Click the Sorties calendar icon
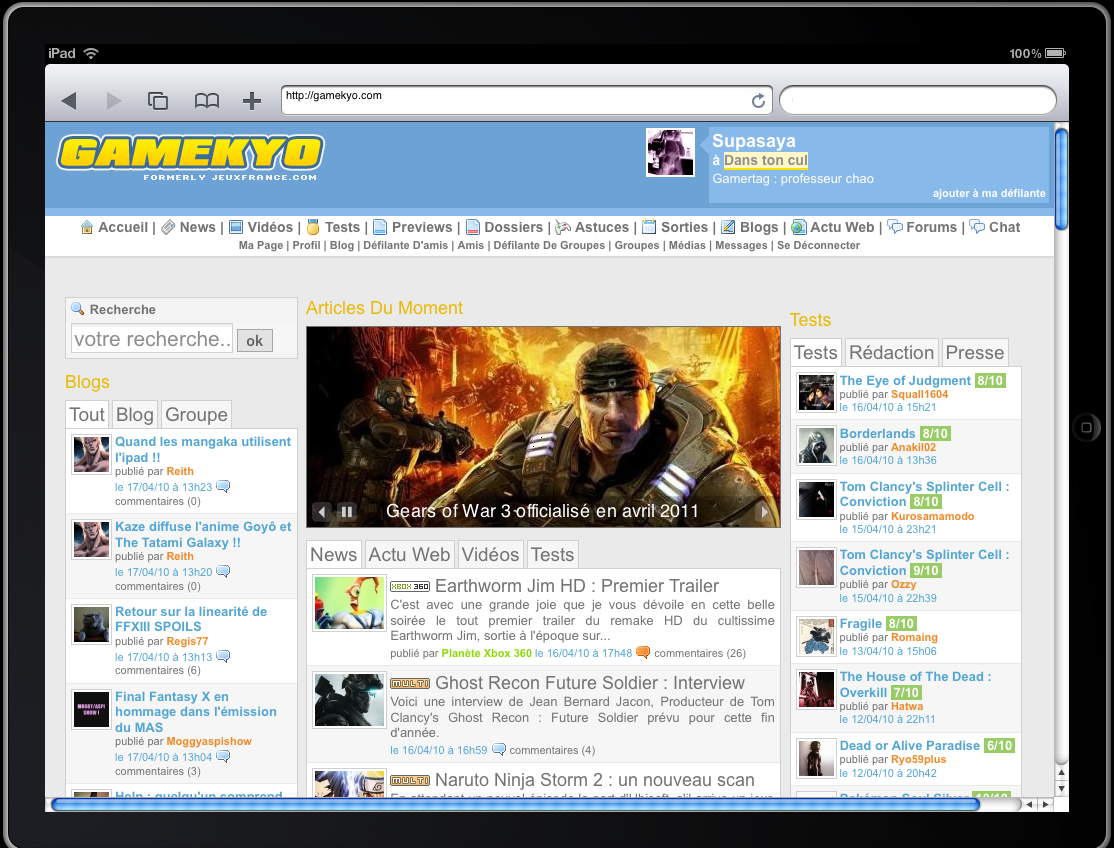 [649, 227]
